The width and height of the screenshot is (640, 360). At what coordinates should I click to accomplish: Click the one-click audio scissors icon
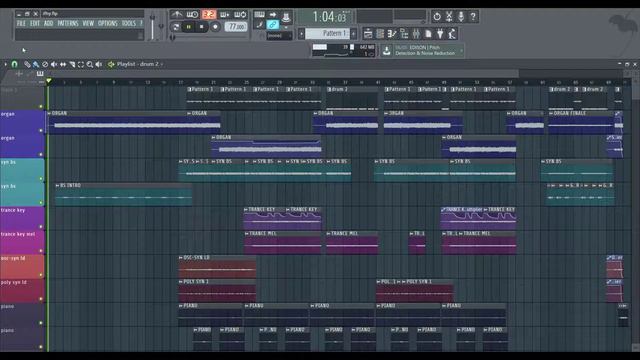pos(449,17)
